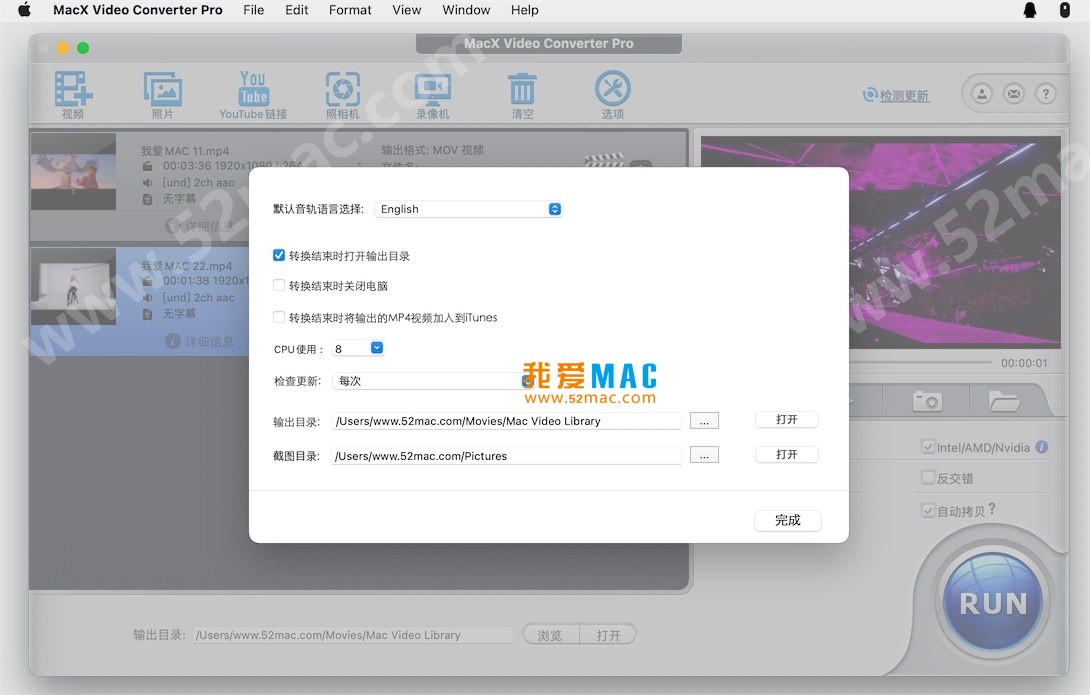Open the MacX Video Converter Pro app menu
Image resolution: width=1090 pixels, height=695 pixels.
pos(138,10)
